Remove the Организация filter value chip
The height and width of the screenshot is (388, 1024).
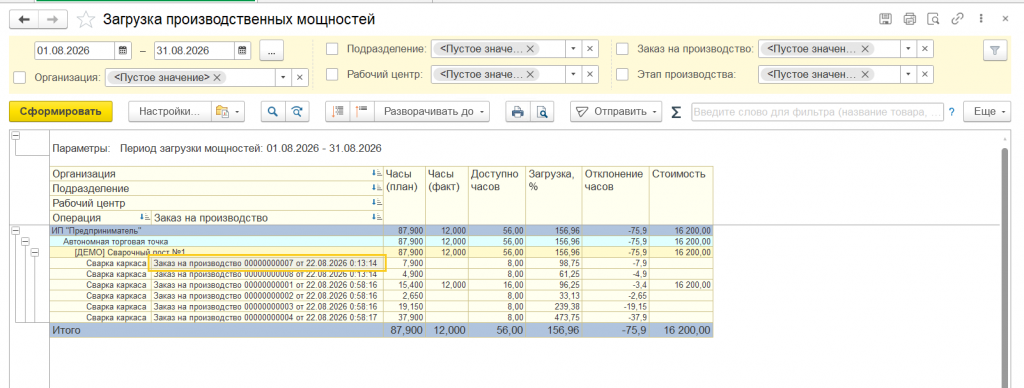(x=217, y=77)
